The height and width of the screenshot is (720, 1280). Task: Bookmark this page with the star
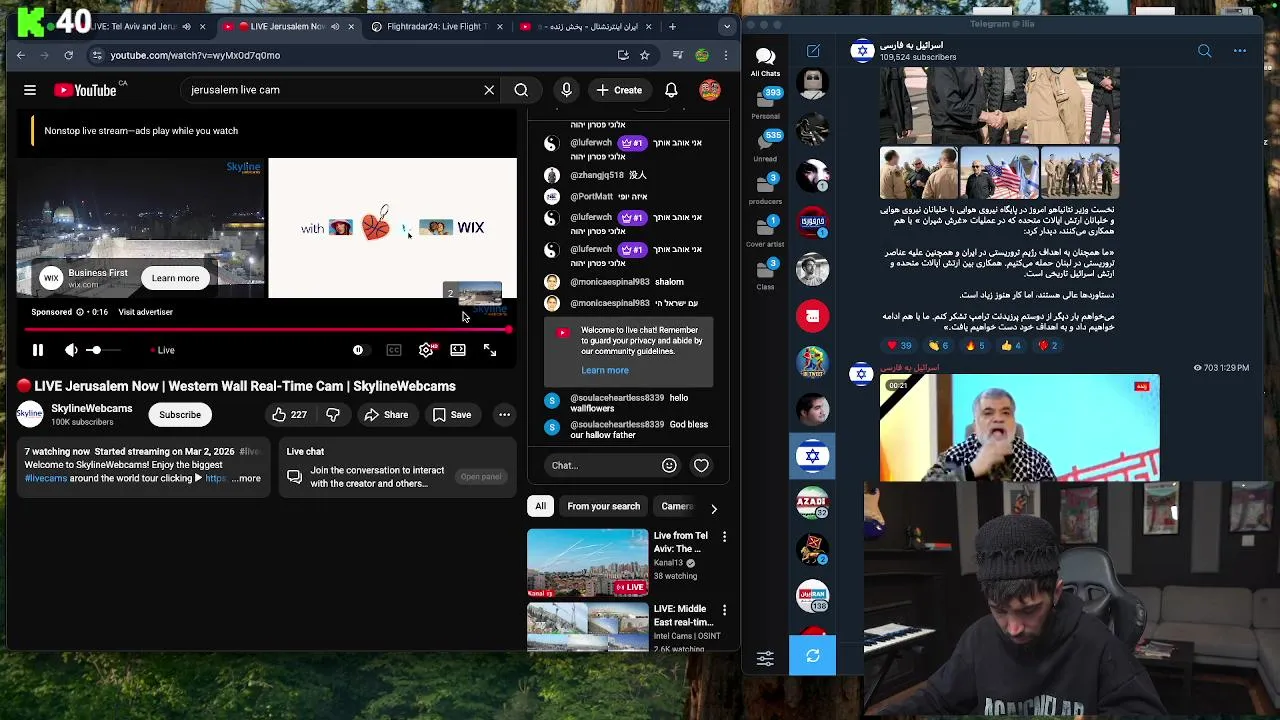[645, 55]
